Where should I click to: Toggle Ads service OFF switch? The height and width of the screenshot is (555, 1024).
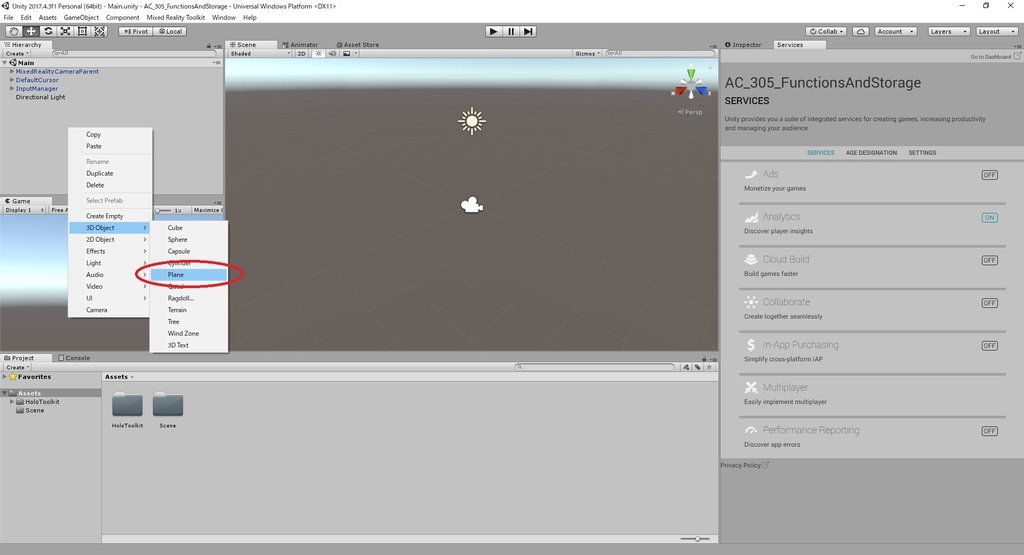pos(989,175)
